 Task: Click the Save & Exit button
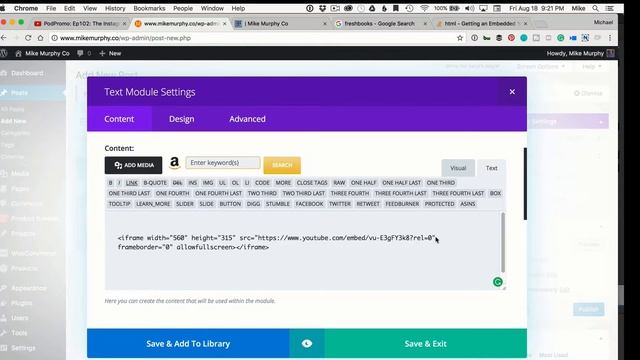[x=426, y=344]
